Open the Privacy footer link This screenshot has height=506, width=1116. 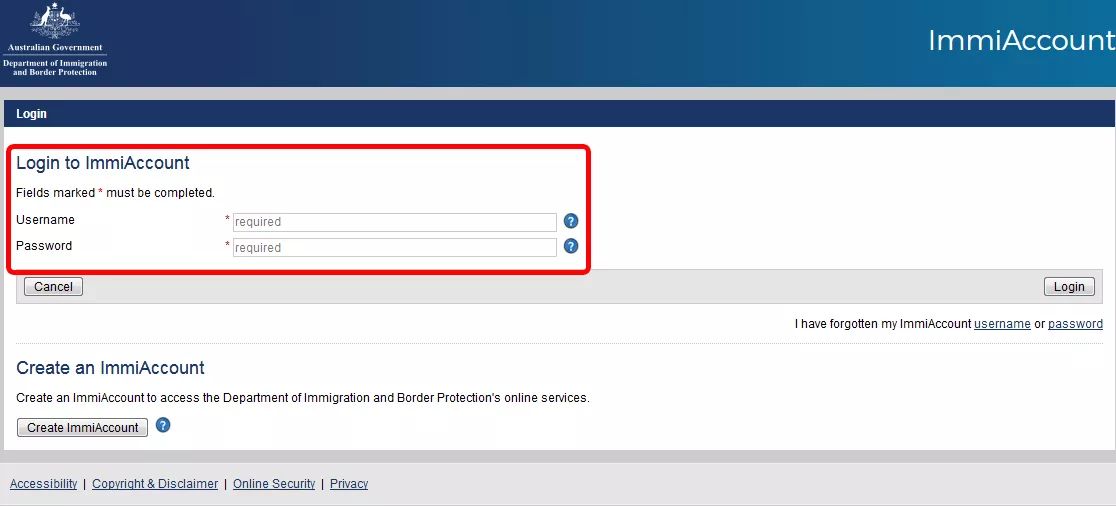point(349,484)
